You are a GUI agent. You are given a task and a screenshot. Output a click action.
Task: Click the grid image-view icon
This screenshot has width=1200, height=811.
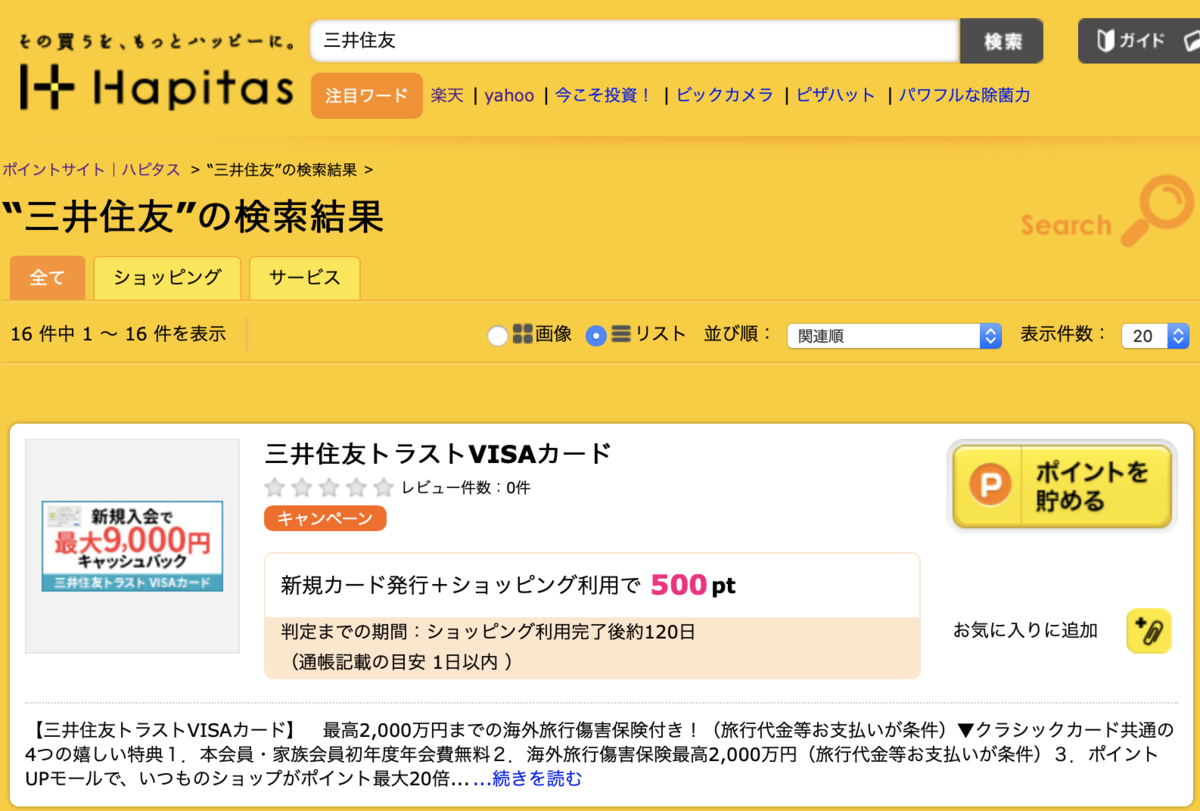[x=522, y=335]
